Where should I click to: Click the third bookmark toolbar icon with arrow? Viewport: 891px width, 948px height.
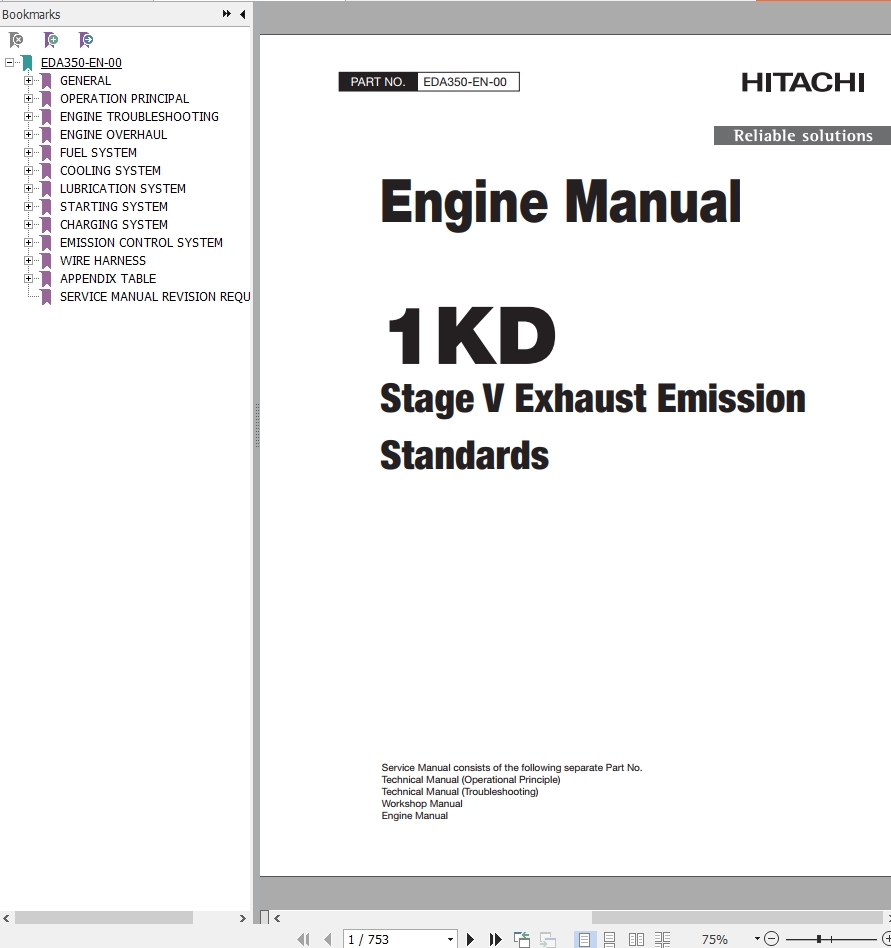(86, 41)
